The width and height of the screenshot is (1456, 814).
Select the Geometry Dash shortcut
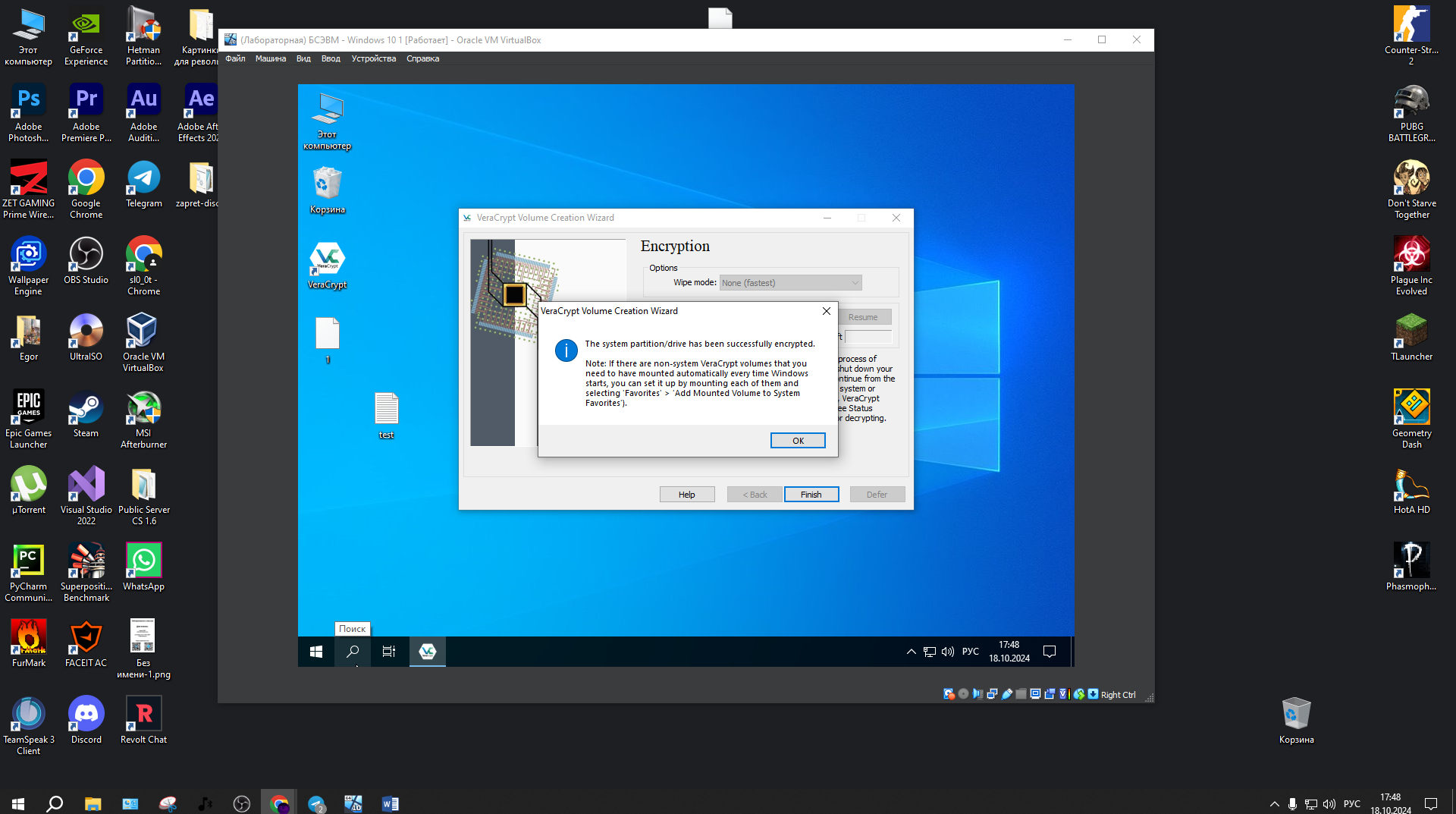click(x=1412, y=419)
